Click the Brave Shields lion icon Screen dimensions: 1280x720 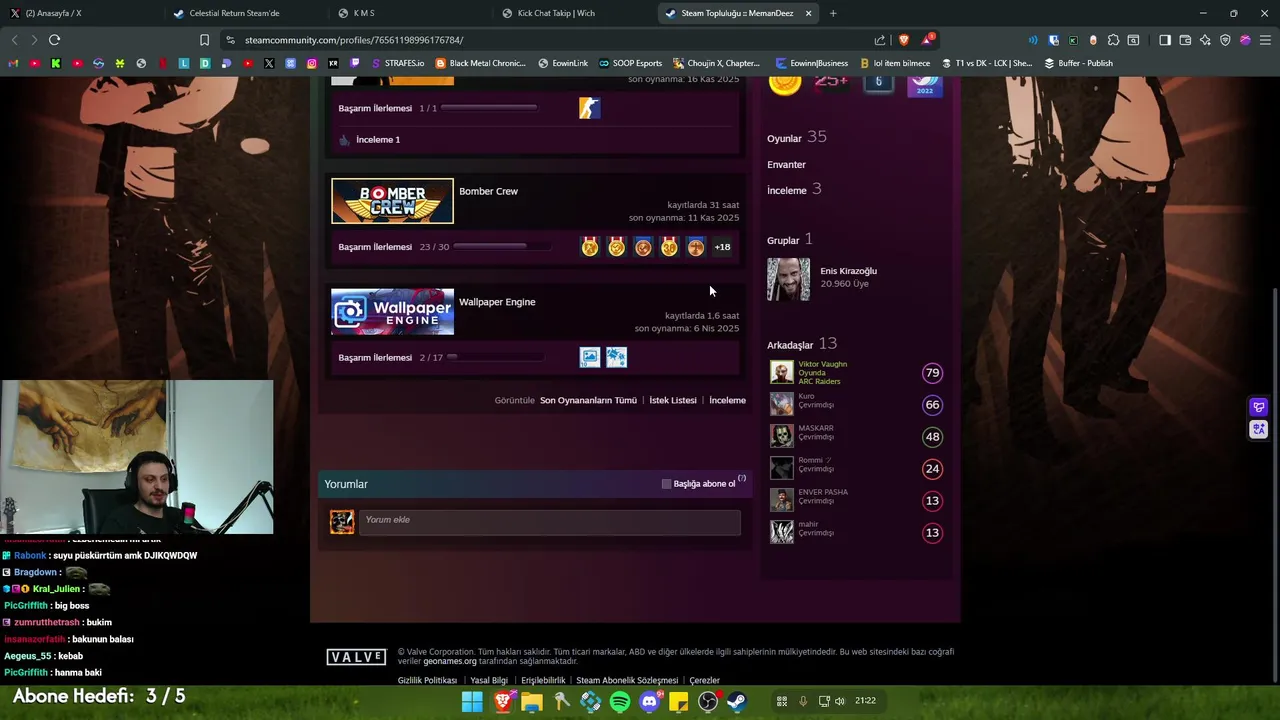904,40
